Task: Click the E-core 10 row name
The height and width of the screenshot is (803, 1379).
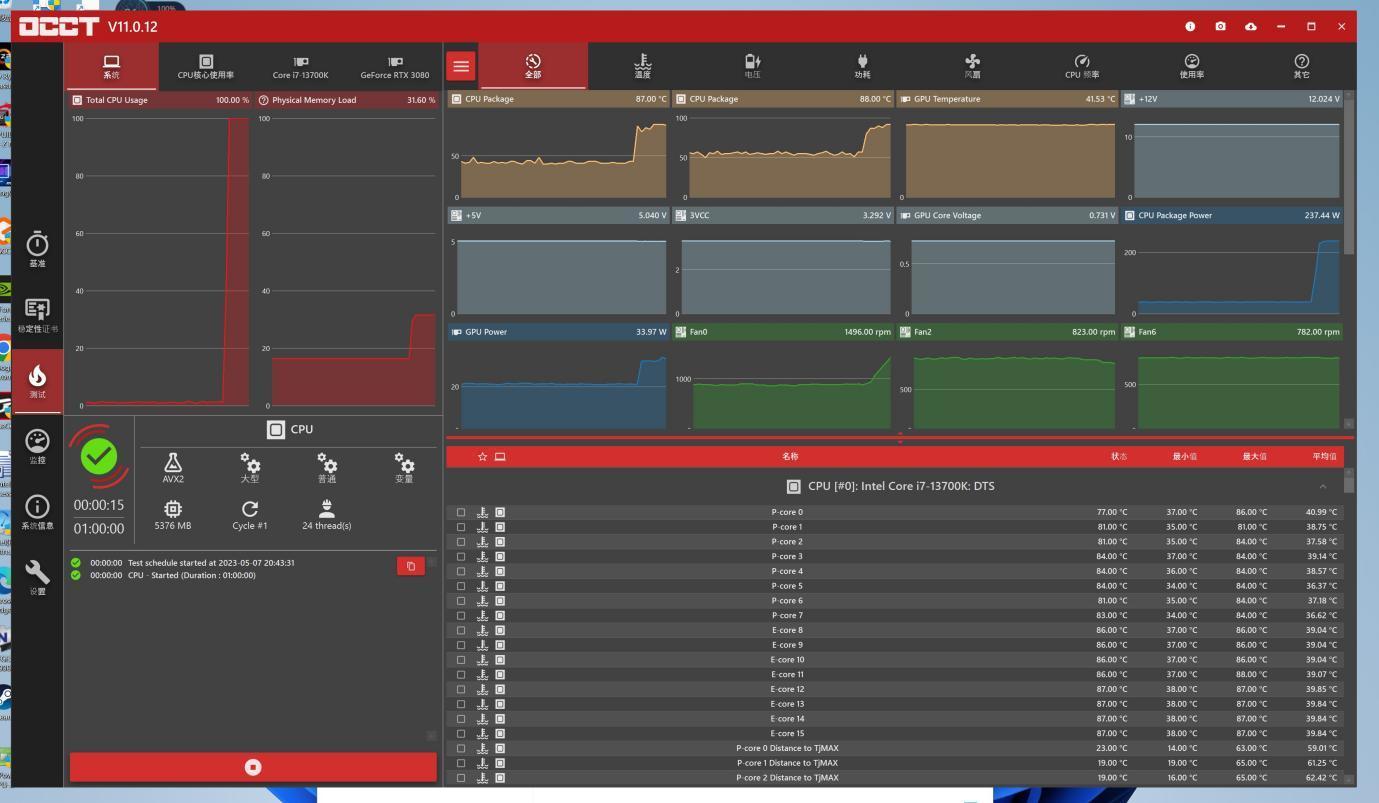Action: point(787,660)
